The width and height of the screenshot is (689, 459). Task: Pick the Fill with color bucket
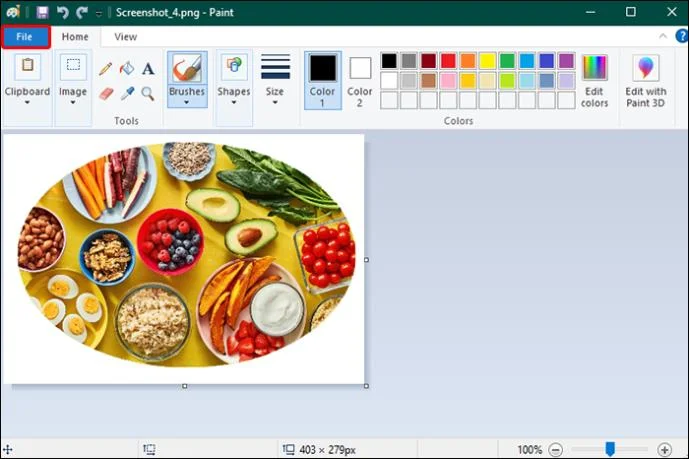[127, 69]
